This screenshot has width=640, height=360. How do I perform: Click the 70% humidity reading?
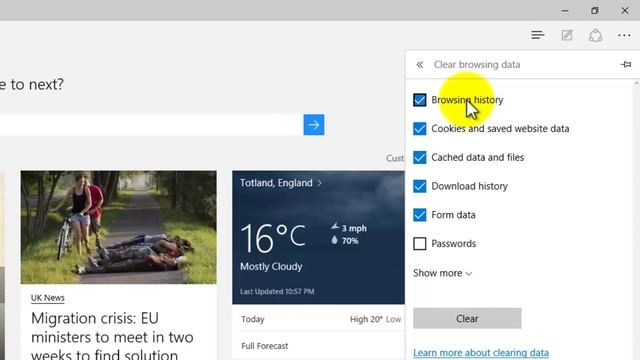coord(350,241)
